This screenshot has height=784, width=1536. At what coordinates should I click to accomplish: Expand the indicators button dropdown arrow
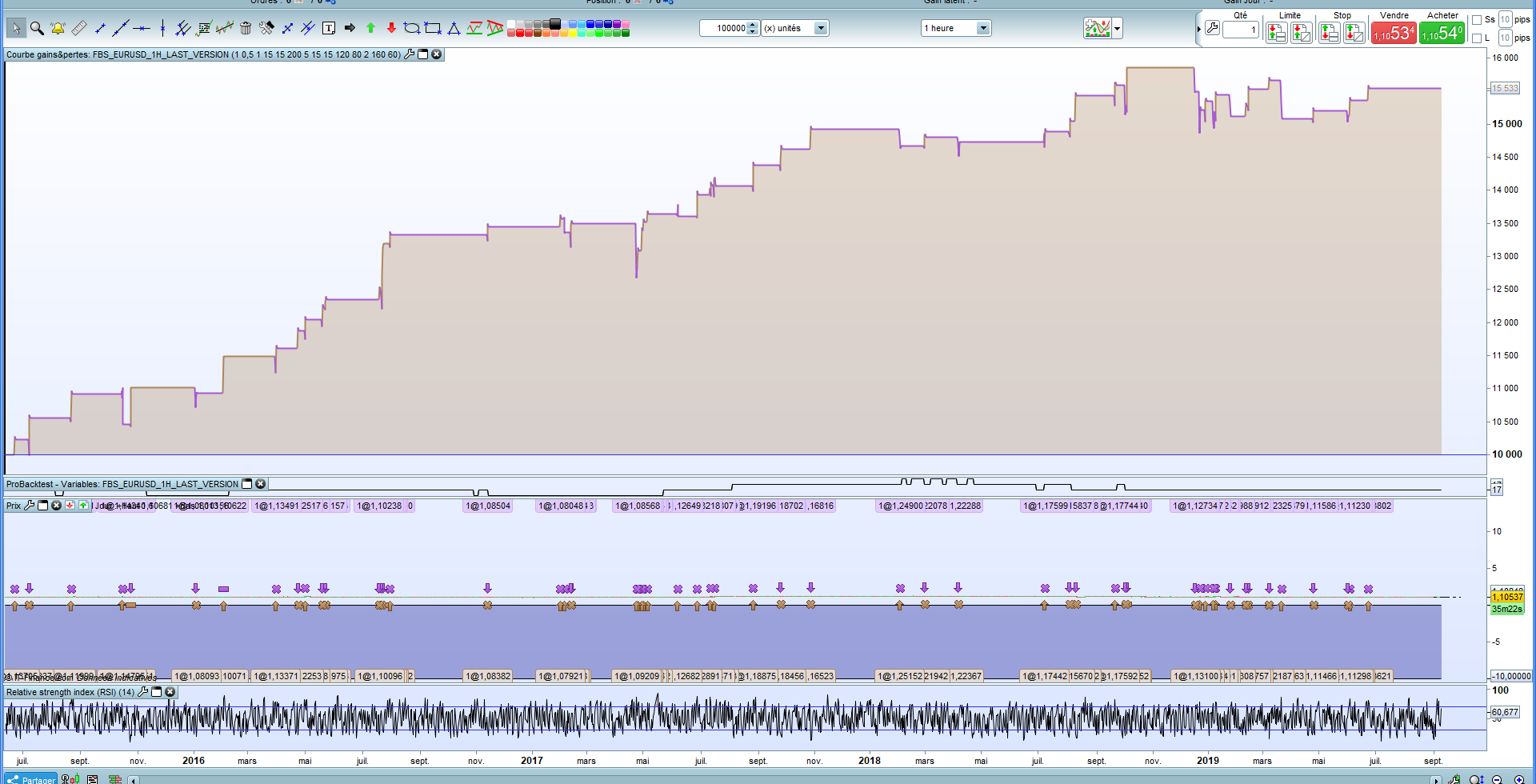coord(1118,29)
